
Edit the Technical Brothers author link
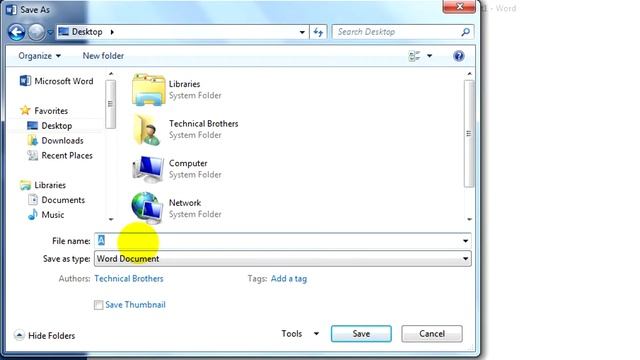[x=129, y=278]
